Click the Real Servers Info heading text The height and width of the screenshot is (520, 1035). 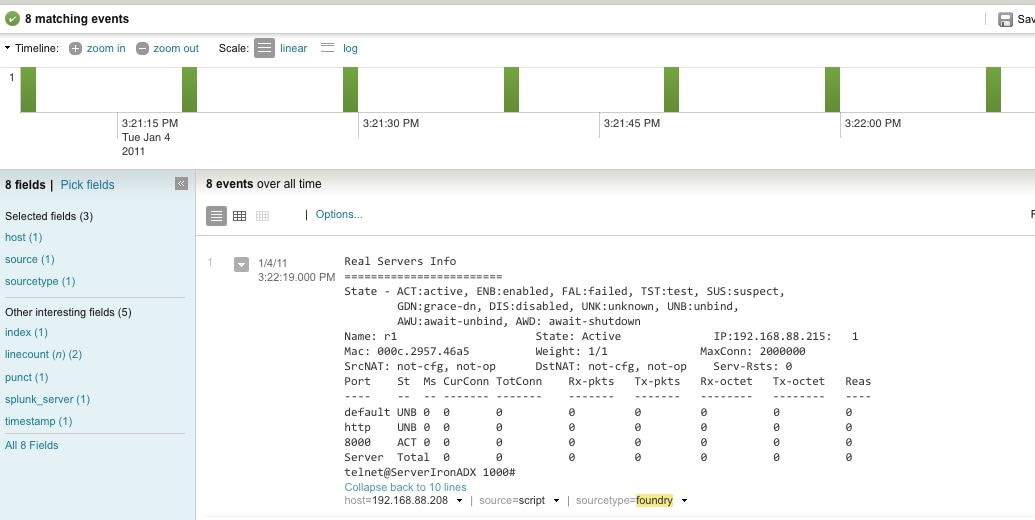tap(400, 261)
